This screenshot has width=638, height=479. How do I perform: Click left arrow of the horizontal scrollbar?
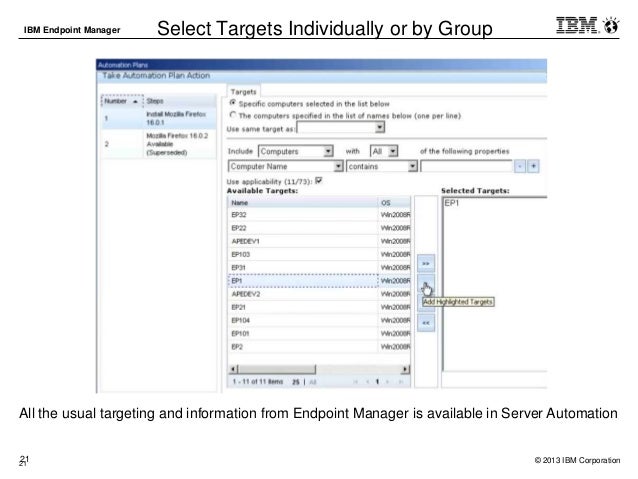[233, 369]
